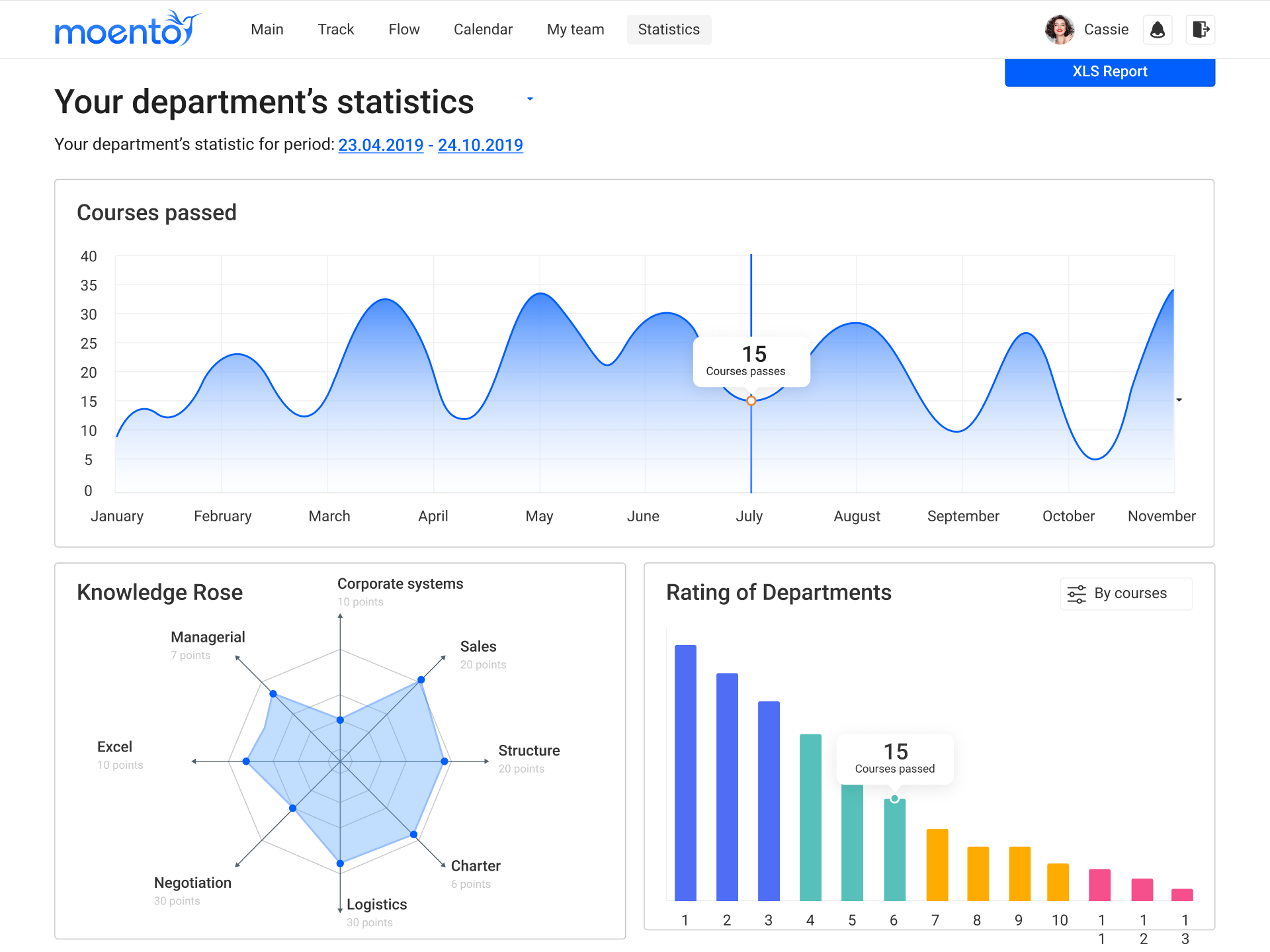Click the logout door icon

tap(1200, 30)
